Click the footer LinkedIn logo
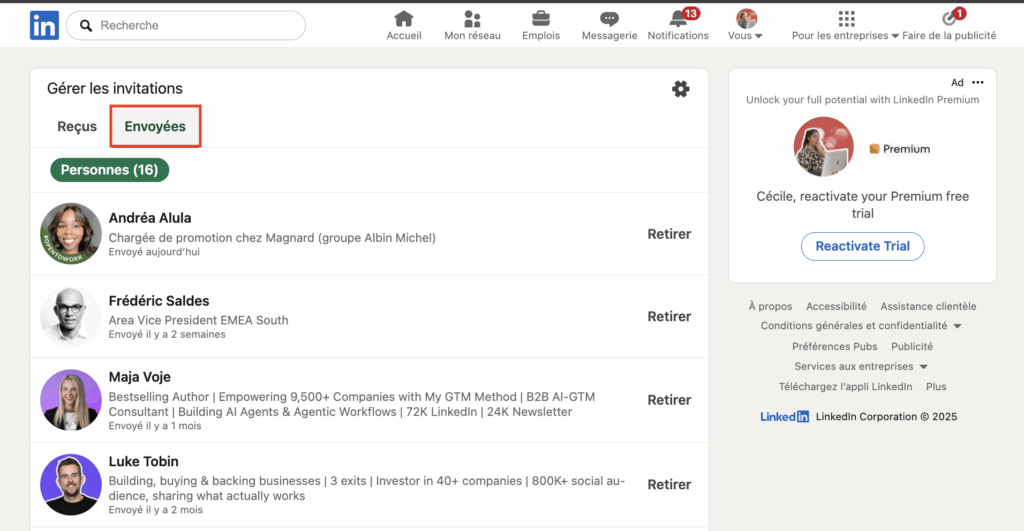 click(x=784, y=417)
